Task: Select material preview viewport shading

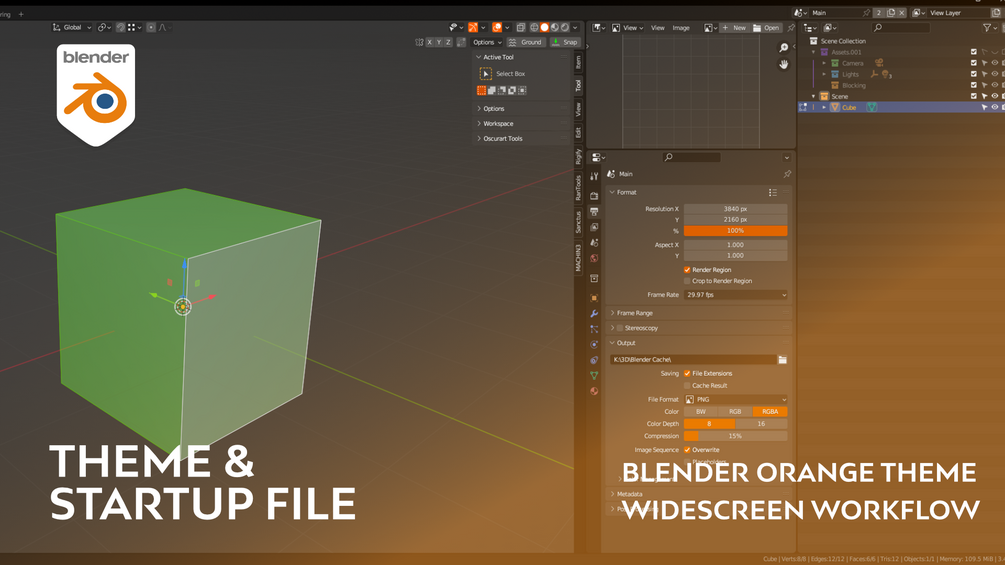Action: (x=554, y=28)
